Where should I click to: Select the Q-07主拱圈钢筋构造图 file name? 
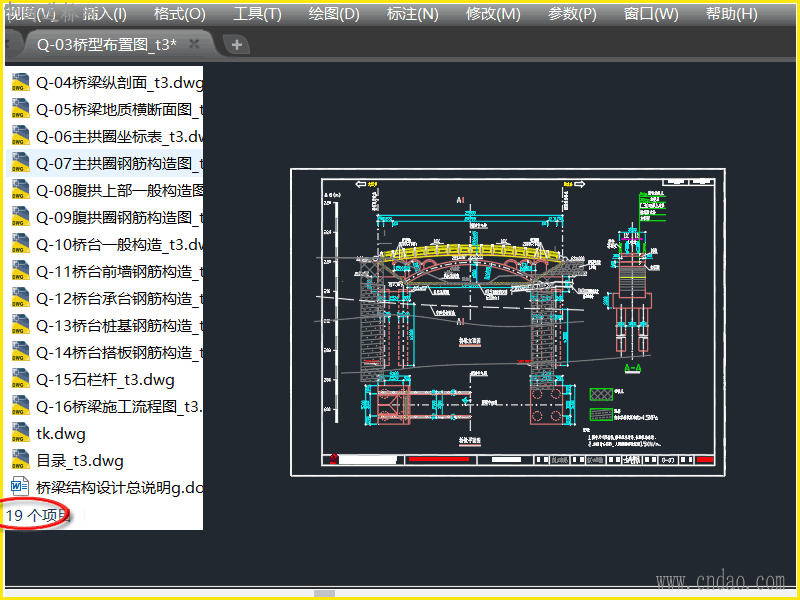(119, 163)
